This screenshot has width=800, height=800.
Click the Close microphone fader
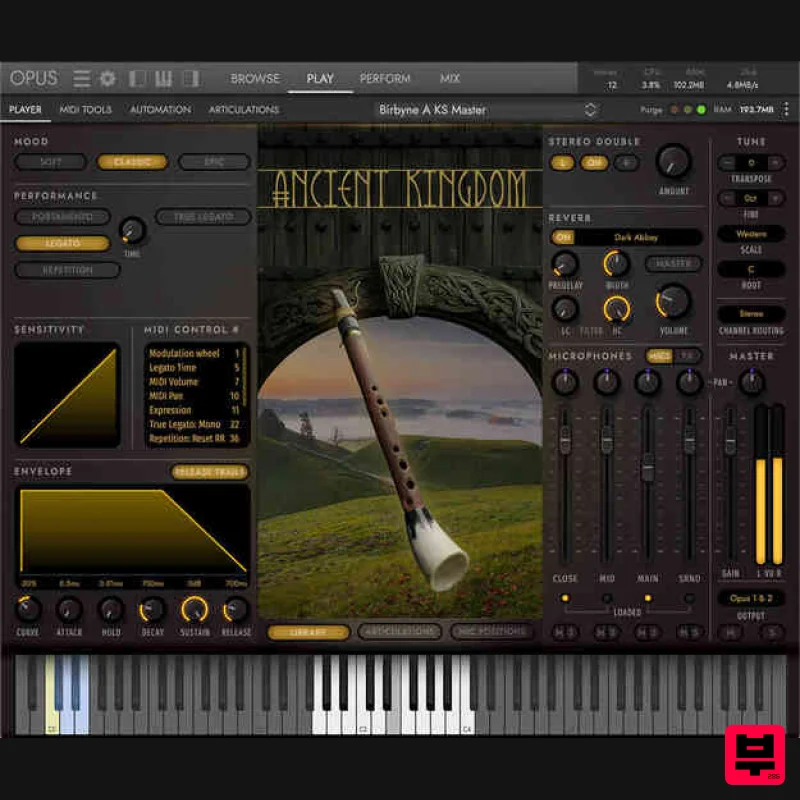(x=565, y=440)
